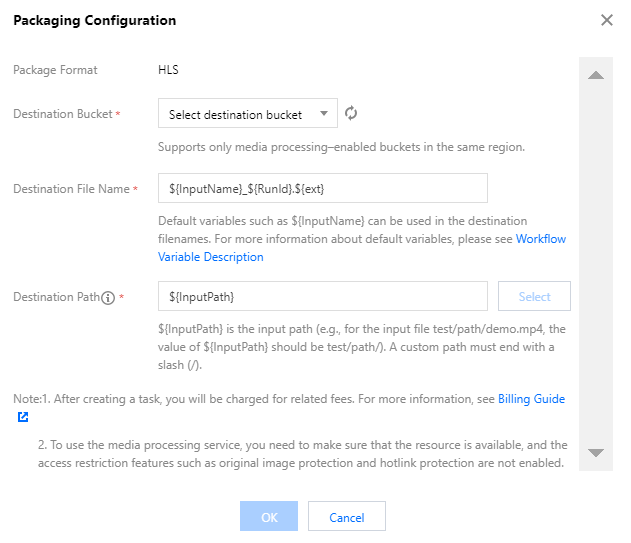
Task: Click the Destination Path label
Action: coord(55,297)
